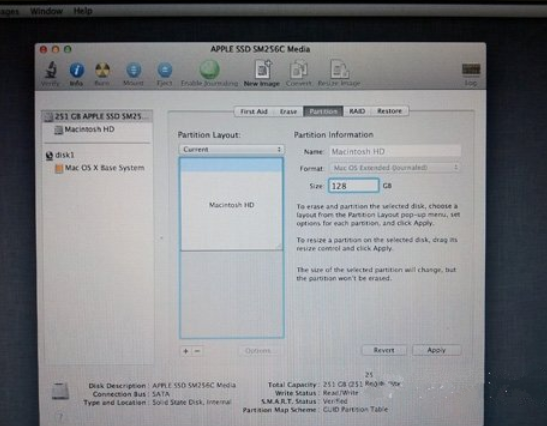Click the Revert button
Image resolution: width=547 pixels, height=426 pixels.
pyautogui.click(x=384, y=350)
